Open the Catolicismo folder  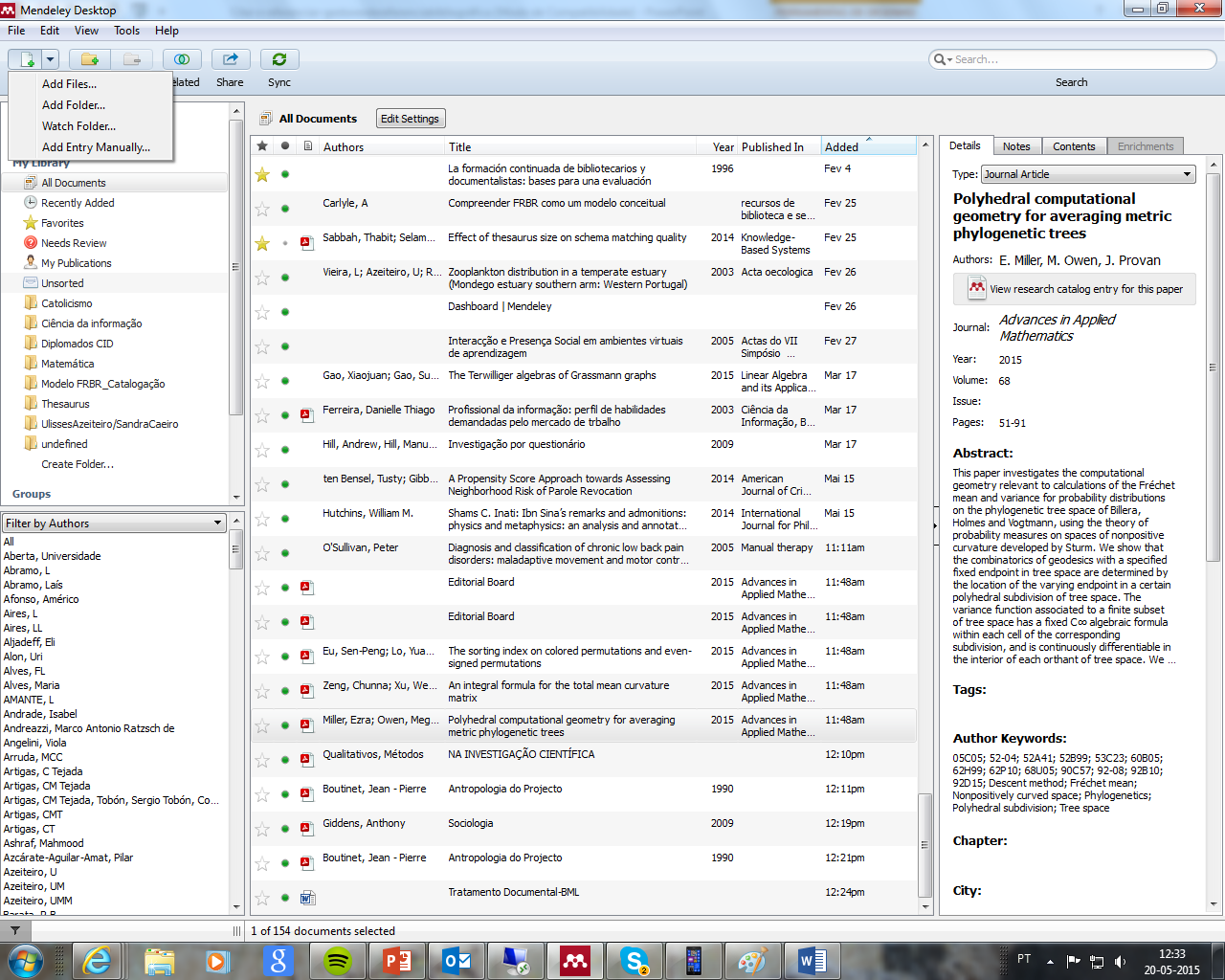coord(66,303)
